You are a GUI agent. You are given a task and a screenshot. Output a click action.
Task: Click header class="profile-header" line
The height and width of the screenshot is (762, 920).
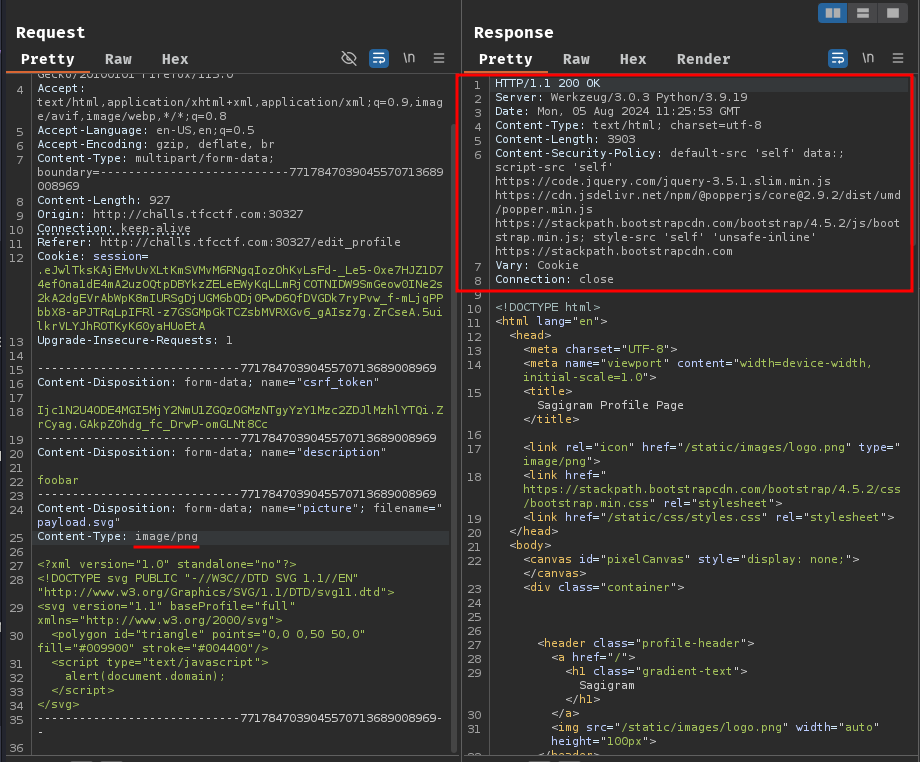pos(645,643)
